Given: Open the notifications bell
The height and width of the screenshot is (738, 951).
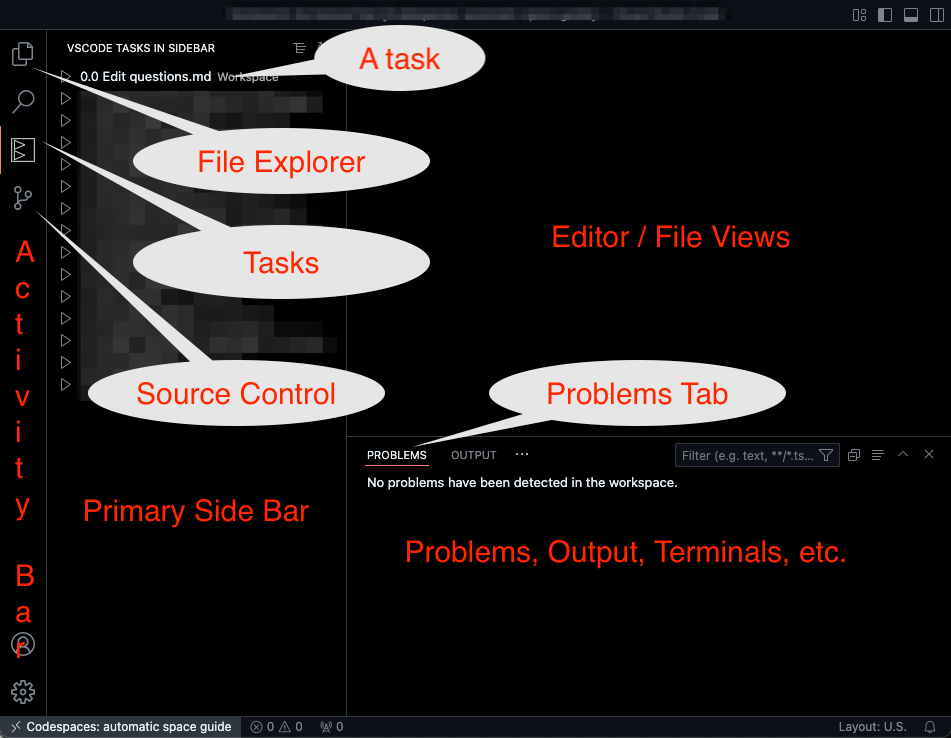Looking at the screenshot, I should pos(930,727).
